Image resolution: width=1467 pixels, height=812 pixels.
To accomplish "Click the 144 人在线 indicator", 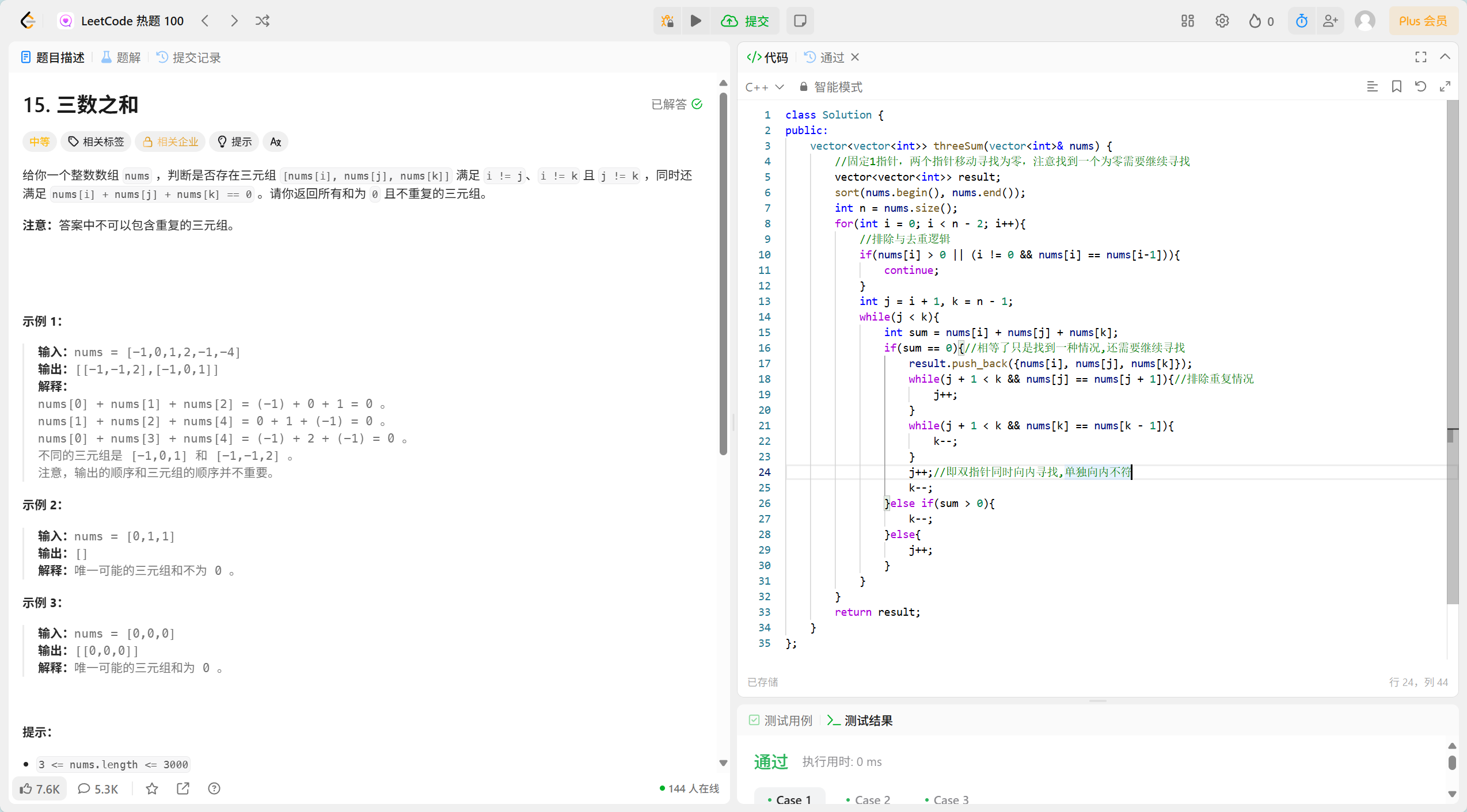I will (689, 788).
